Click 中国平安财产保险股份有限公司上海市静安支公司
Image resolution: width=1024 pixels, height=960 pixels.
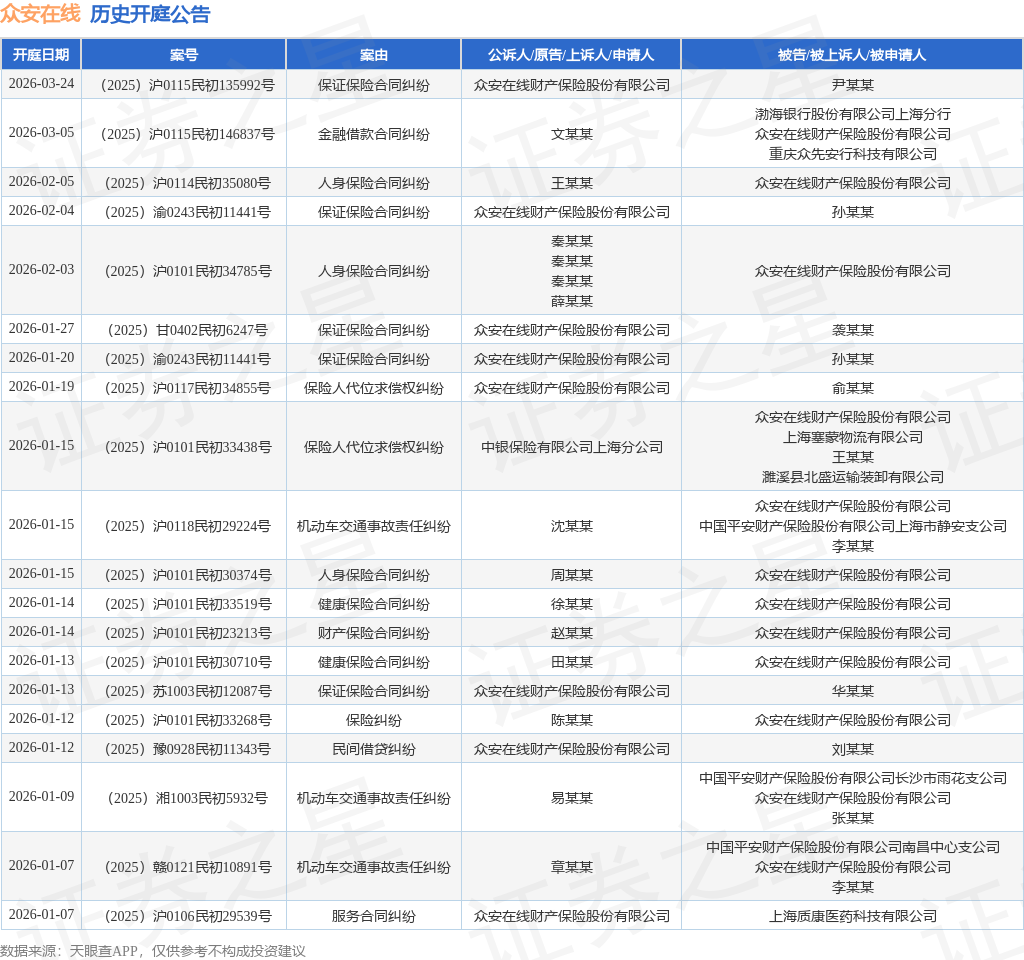[852, 526]
